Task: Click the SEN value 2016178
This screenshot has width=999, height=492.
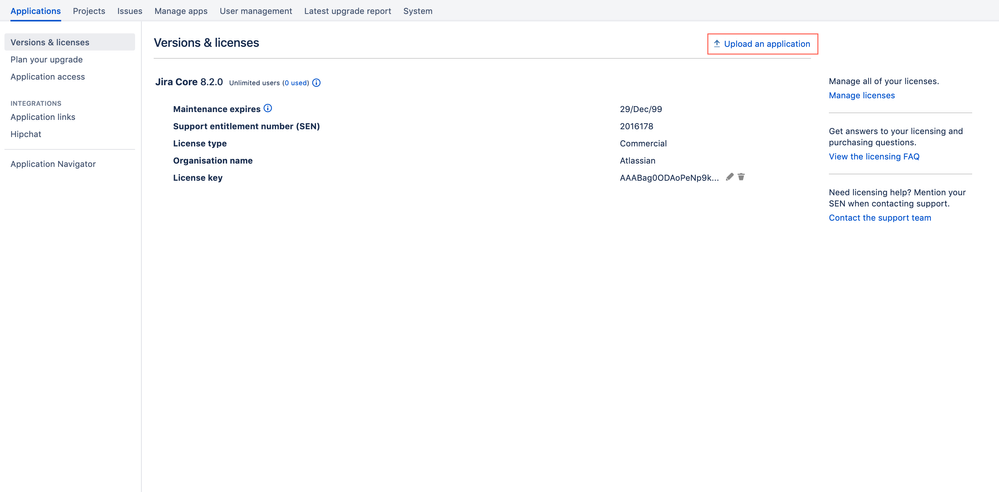Action: coord(636,126)
